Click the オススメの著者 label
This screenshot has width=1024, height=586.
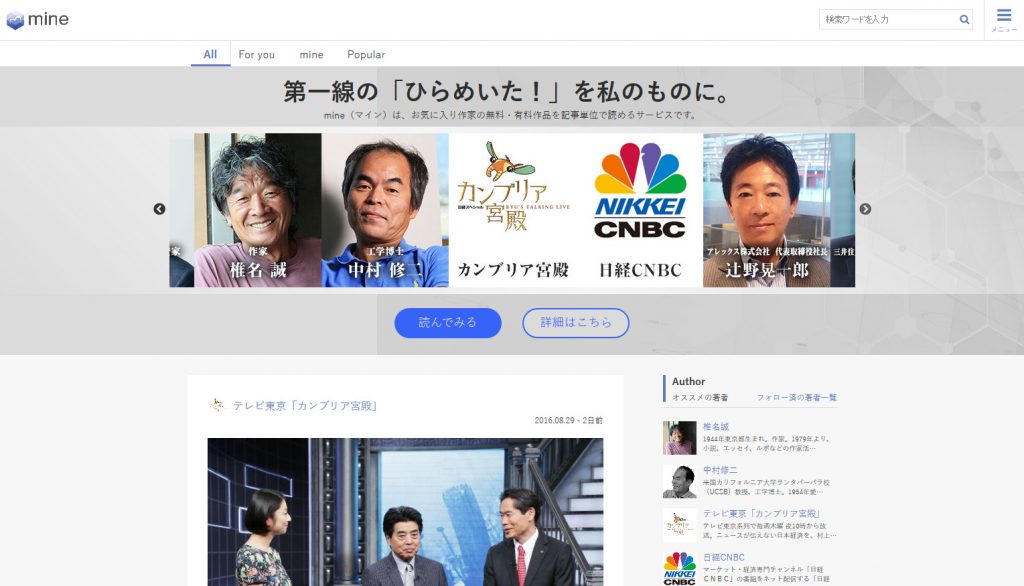click(x=700, y=397)
